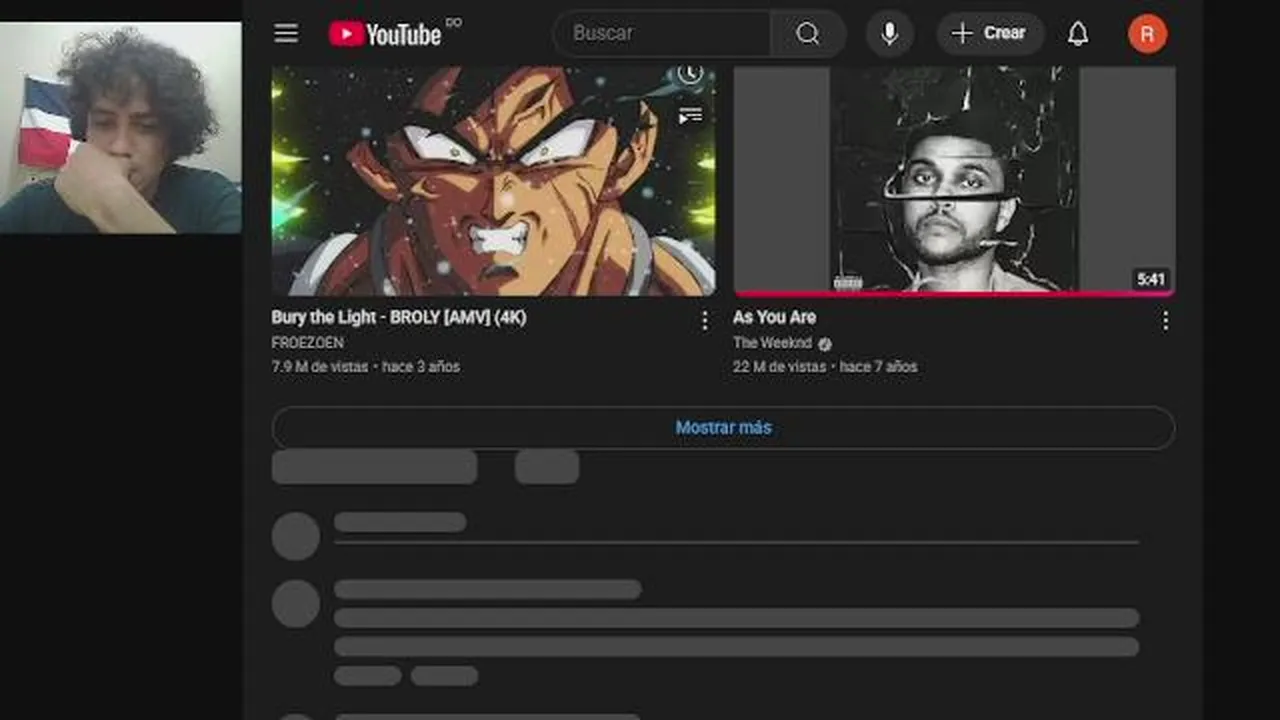Open the account avatar R menu
The height and width of the screenshot is (720, 1280).
[1147, 33]
